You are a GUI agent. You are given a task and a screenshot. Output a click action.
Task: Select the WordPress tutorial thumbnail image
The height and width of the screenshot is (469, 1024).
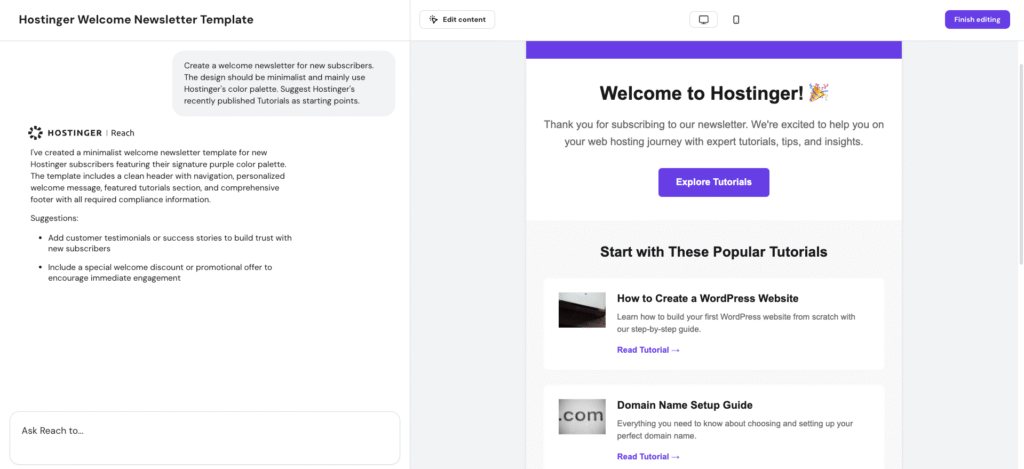(582, 310)
